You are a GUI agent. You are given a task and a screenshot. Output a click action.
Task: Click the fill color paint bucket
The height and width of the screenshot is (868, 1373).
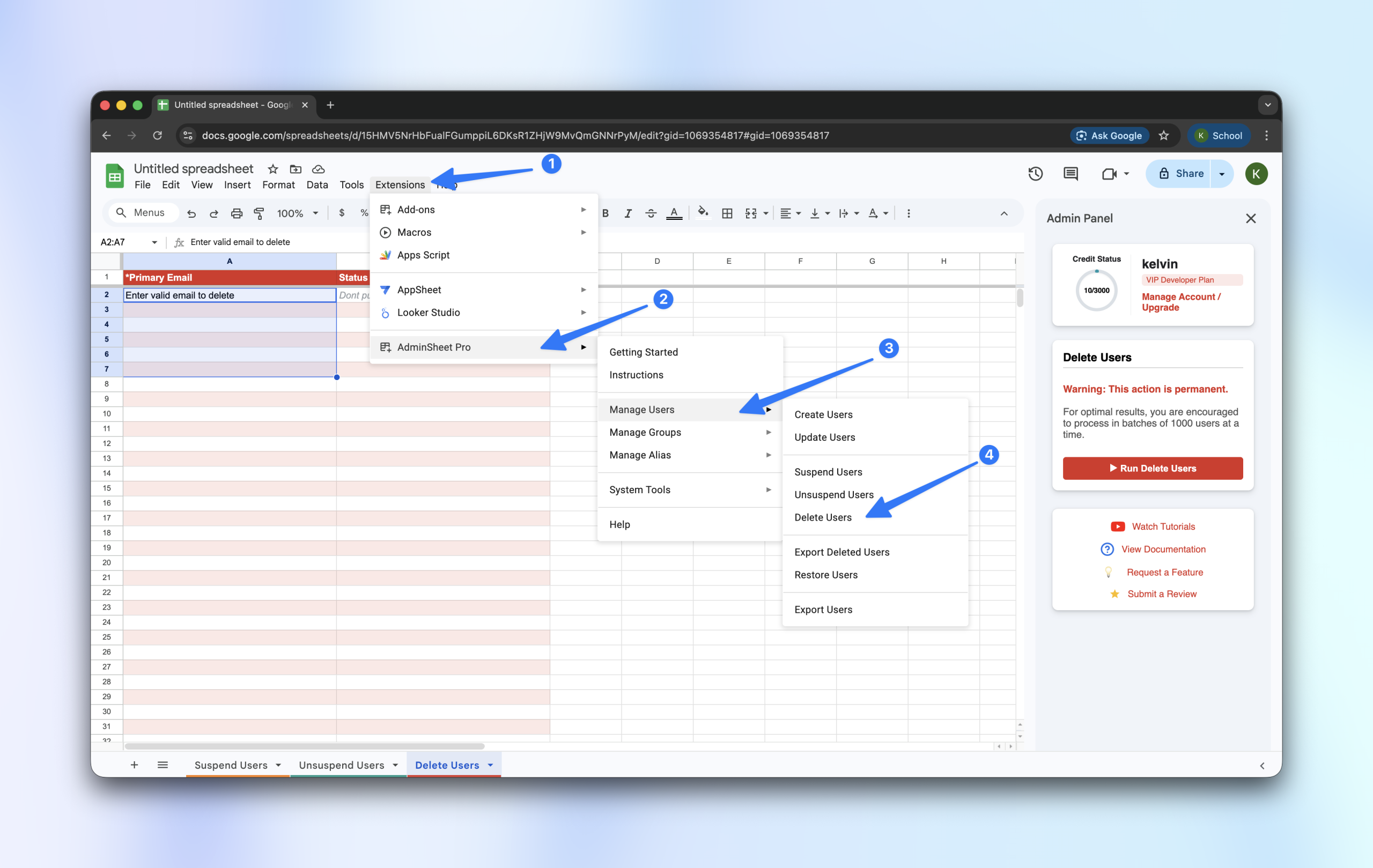703,213
